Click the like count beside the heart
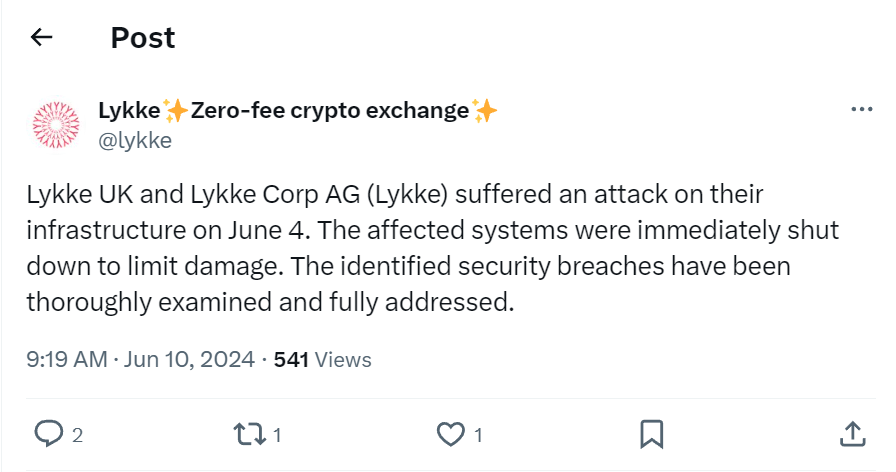The height and width of the screenshot is (472, 896). [479, 435]
